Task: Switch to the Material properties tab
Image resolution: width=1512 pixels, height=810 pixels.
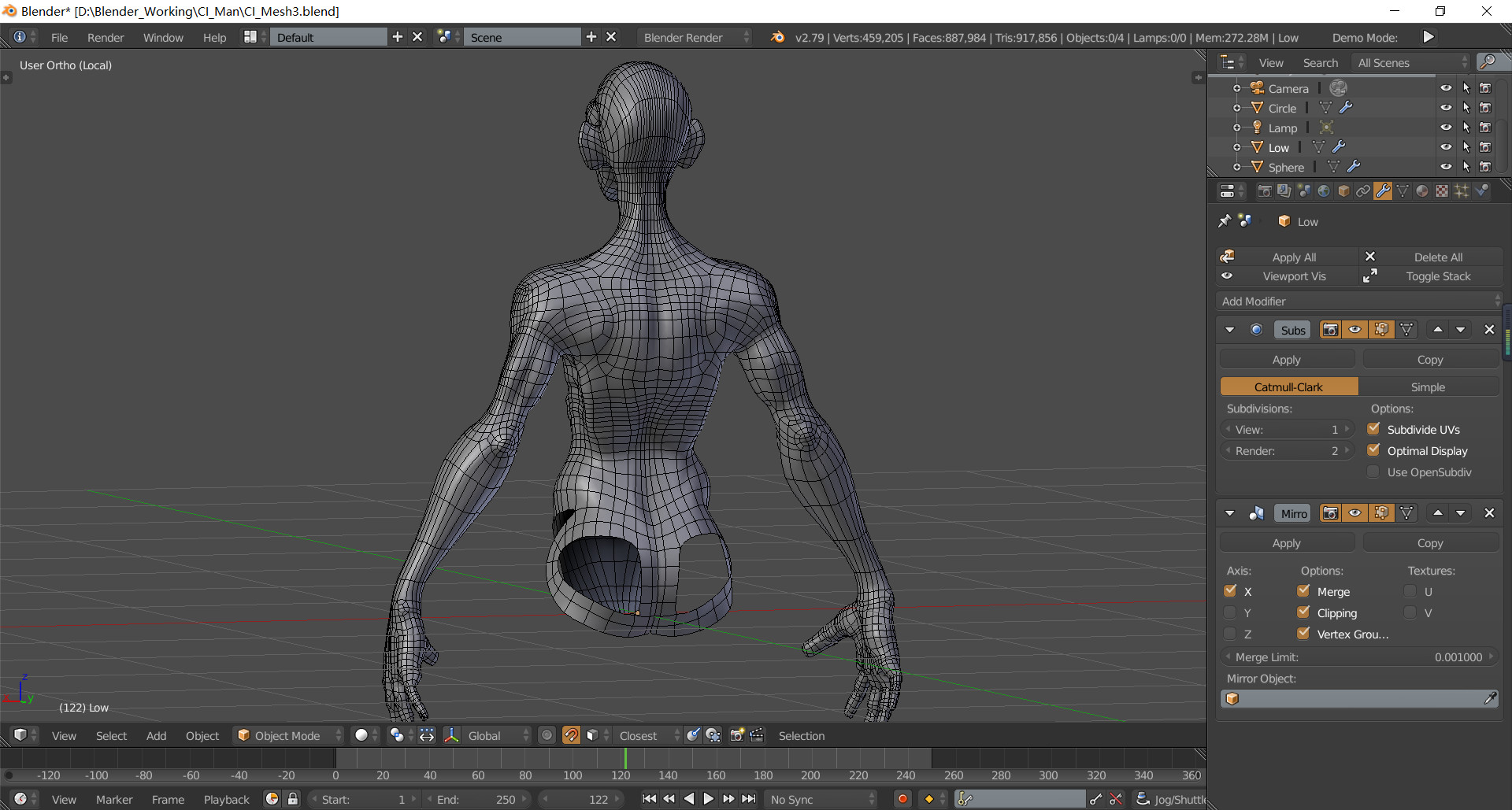Action: 1423,190
